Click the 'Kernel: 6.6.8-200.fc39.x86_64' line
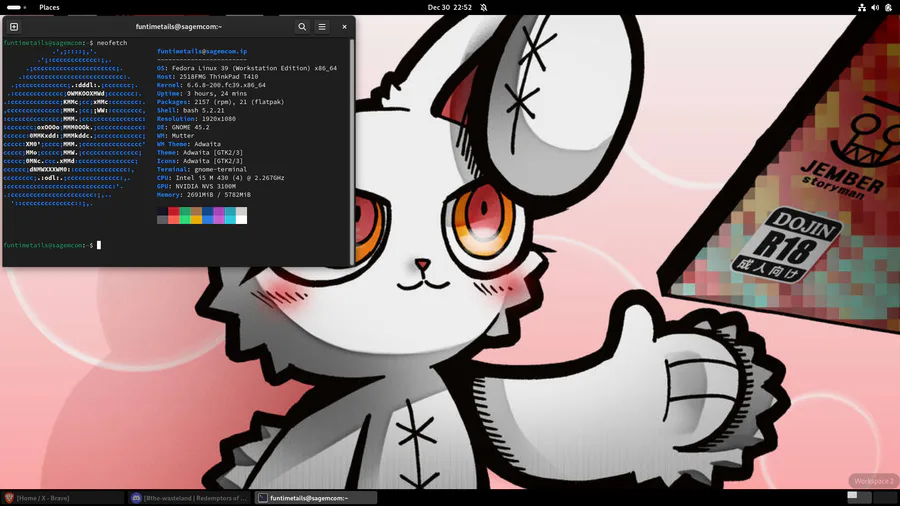900x506 pixels. point(211,85)
